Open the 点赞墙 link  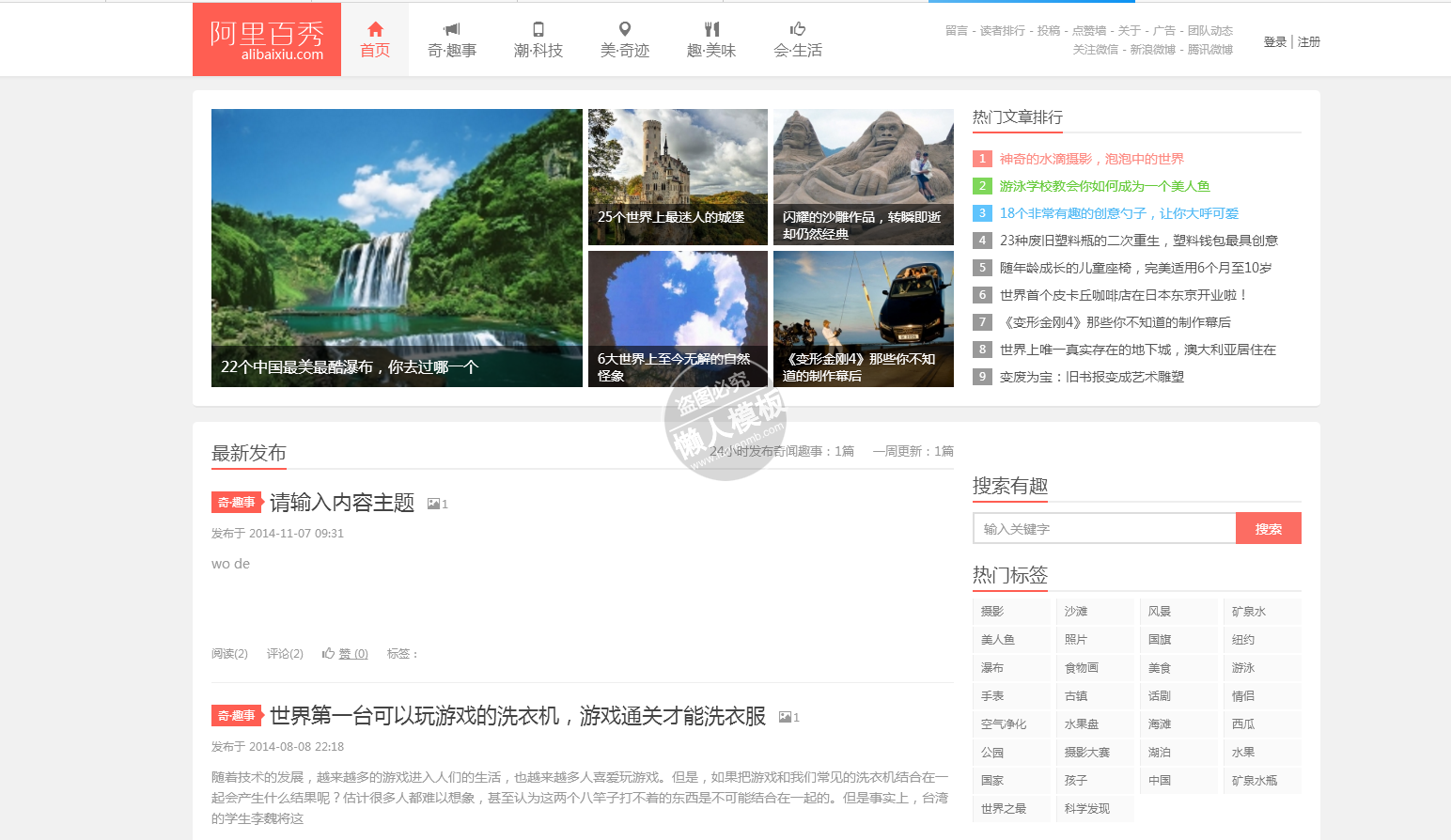point(1089,31)
